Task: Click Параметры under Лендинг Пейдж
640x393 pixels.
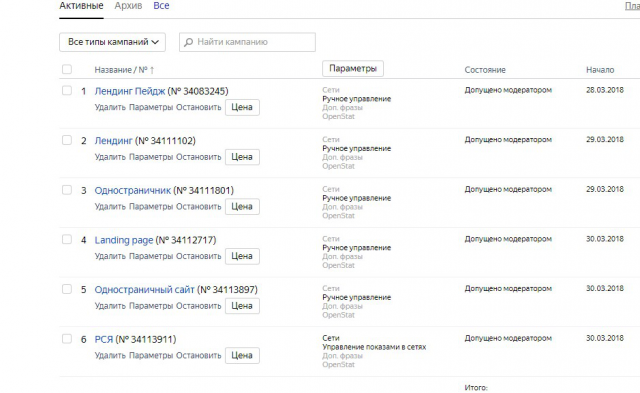Action: coord(151,107)
